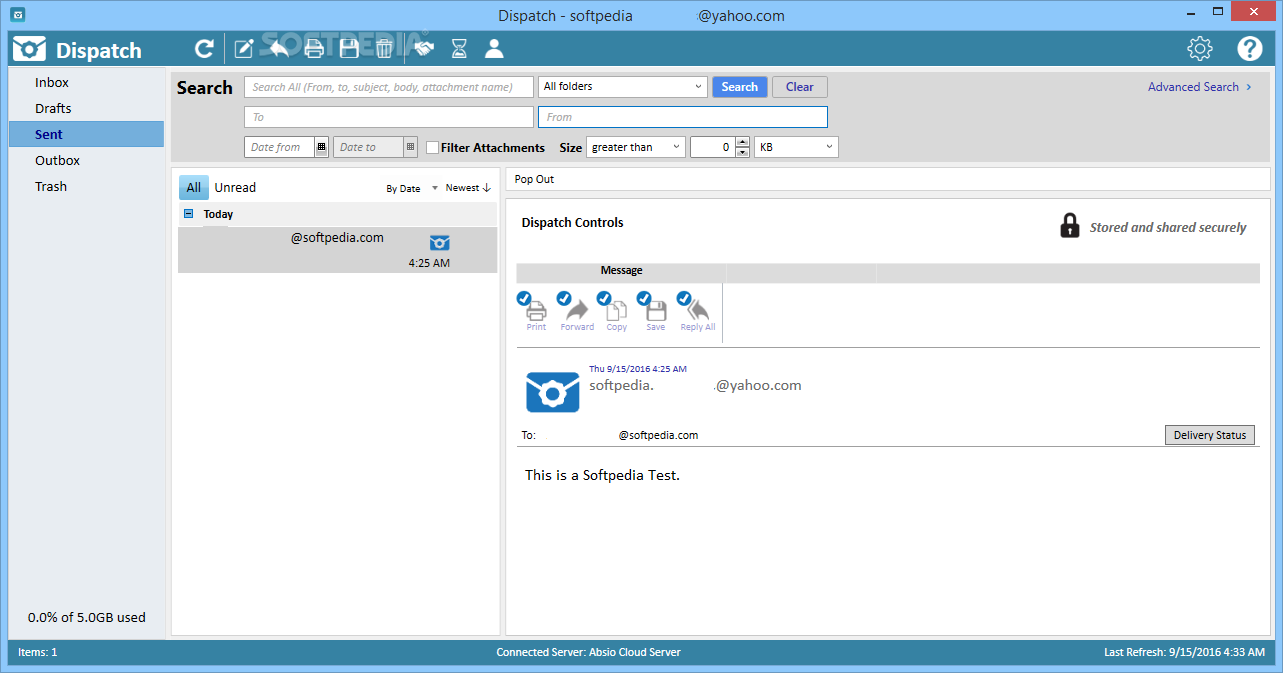This screenshot has height=673, width=1283.
Task: Click the size number field showing 0
Action: pos(712,147)
